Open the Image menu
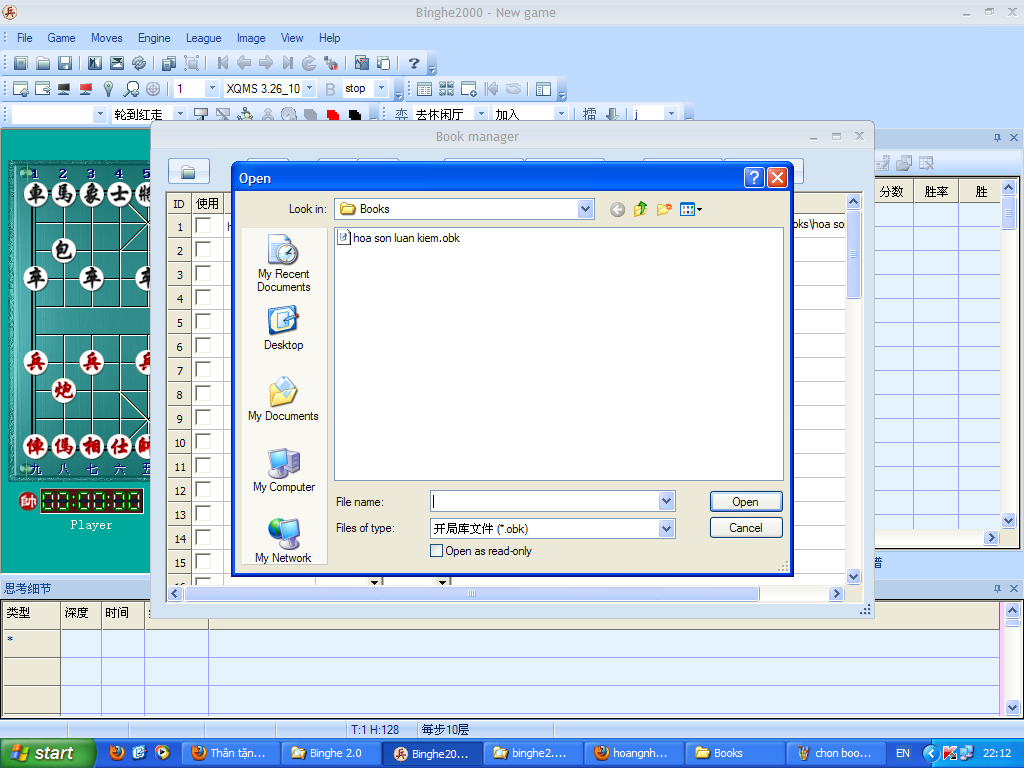The image size is (1024, 768). point(251,38)
